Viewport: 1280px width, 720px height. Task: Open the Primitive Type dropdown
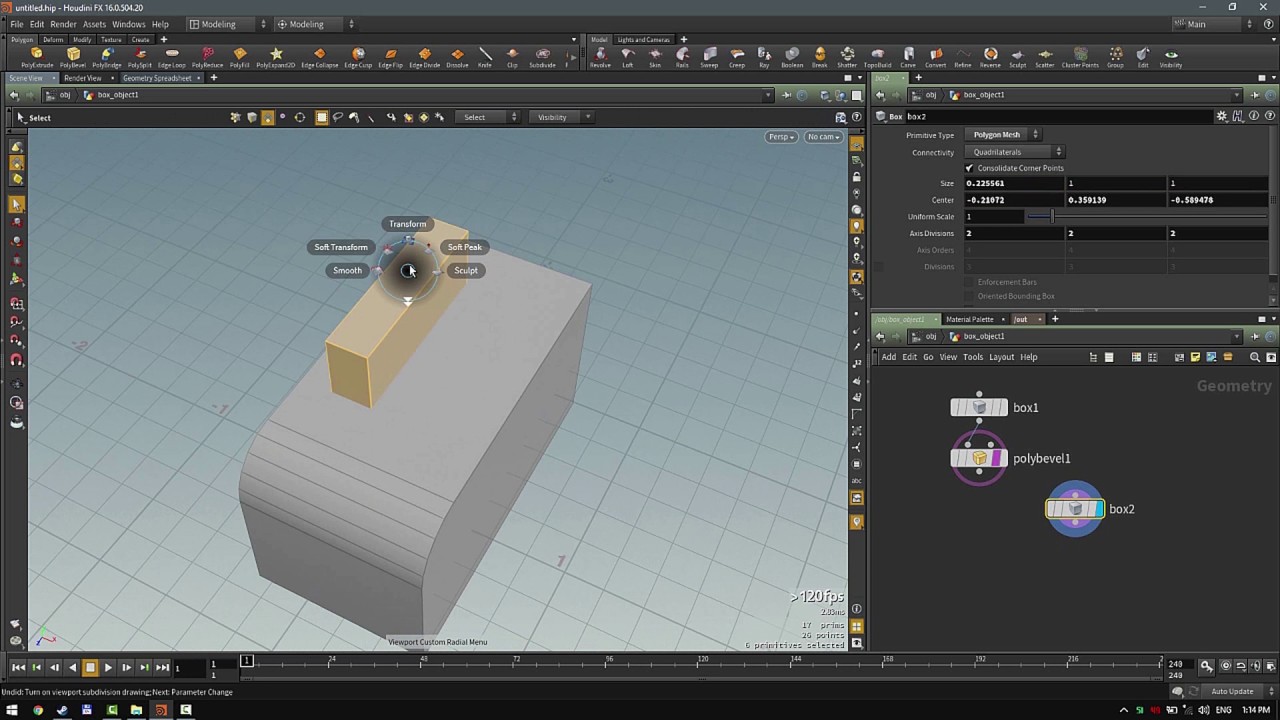(1005, 135)
